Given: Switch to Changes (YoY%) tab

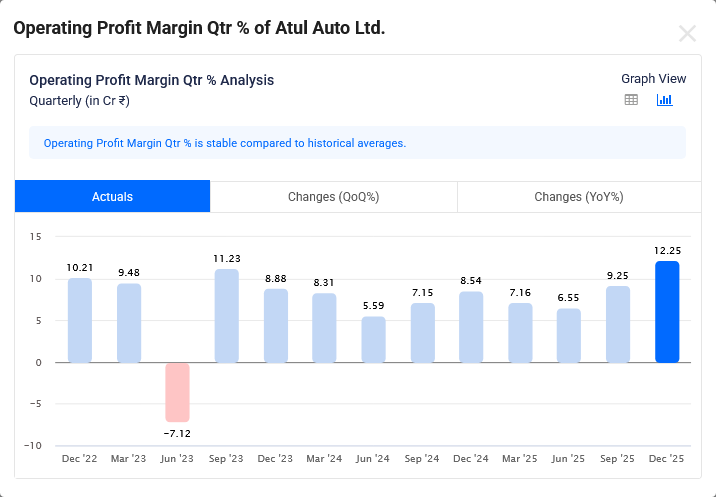Looking at the screenshot, I should [x=578, y=197].
